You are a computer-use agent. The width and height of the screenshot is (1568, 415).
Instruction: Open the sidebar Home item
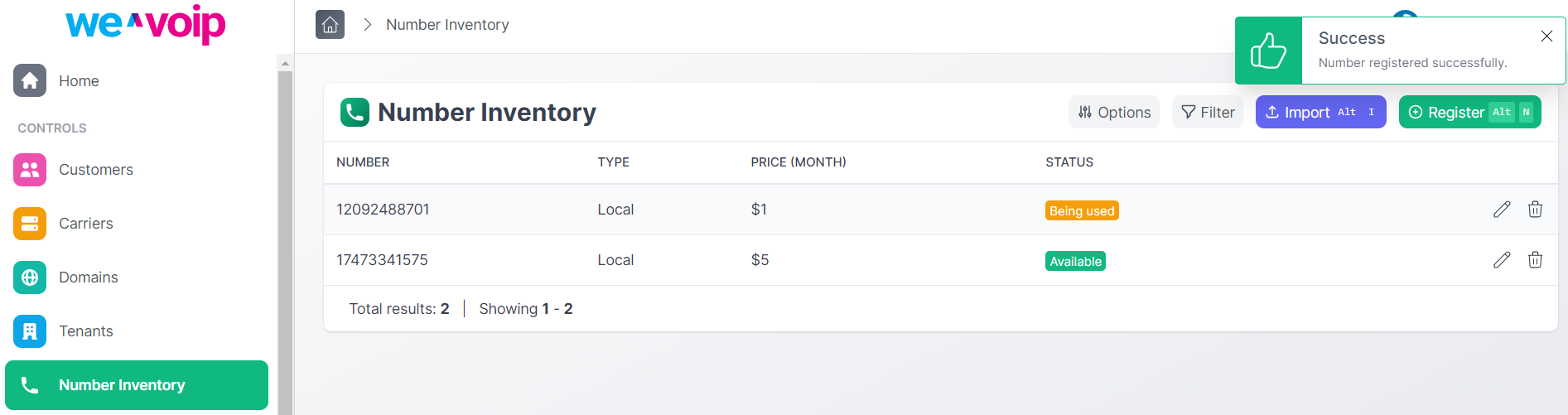[137, 80]
